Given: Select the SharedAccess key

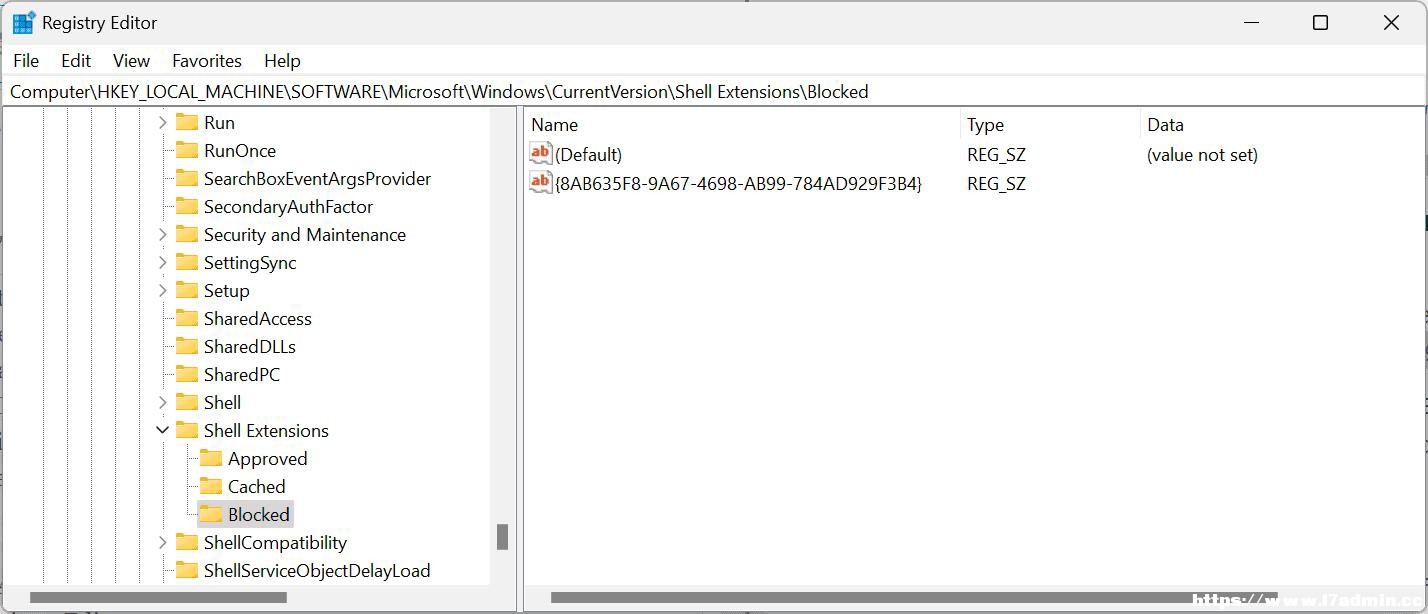Looking at the screenshot, I should tap(257, 319).
